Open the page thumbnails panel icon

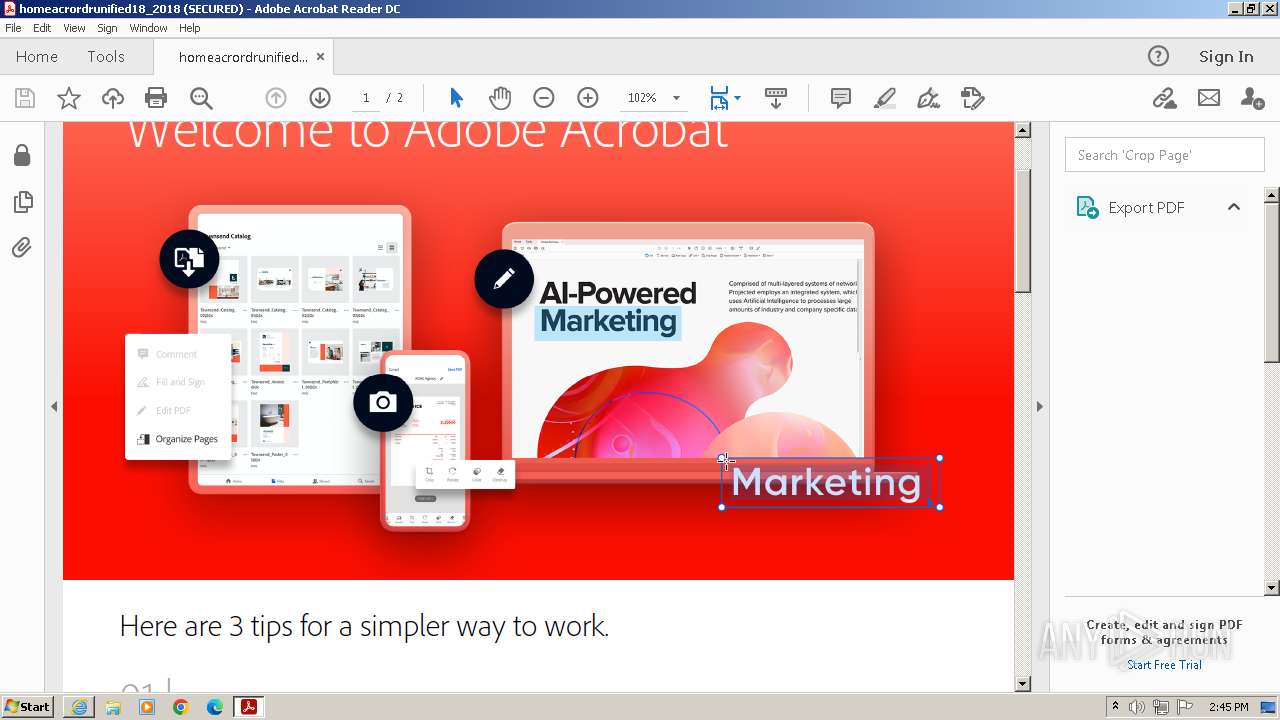tap(22, 202)
